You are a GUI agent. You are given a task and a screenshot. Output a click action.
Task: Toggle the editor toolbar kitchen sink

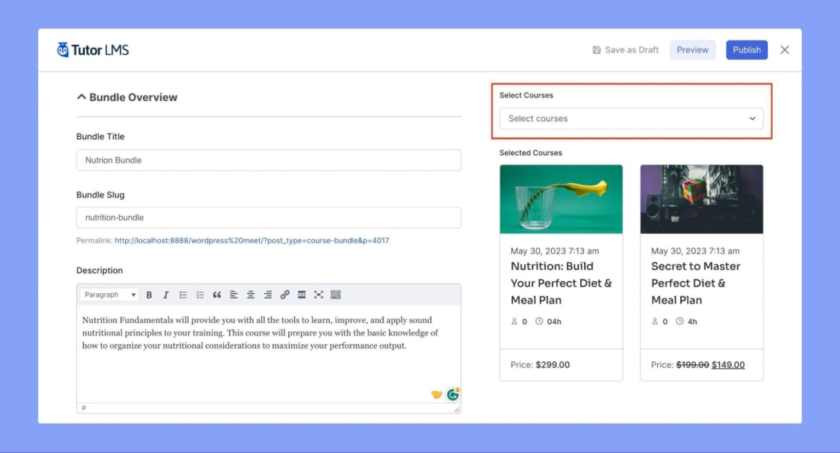point(336,295)
